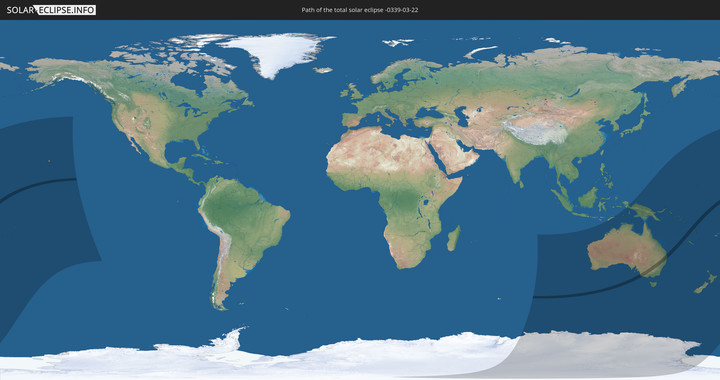
Task: Click the totality path line crossing southeast Australia
Action: click(x=652, y=266)
